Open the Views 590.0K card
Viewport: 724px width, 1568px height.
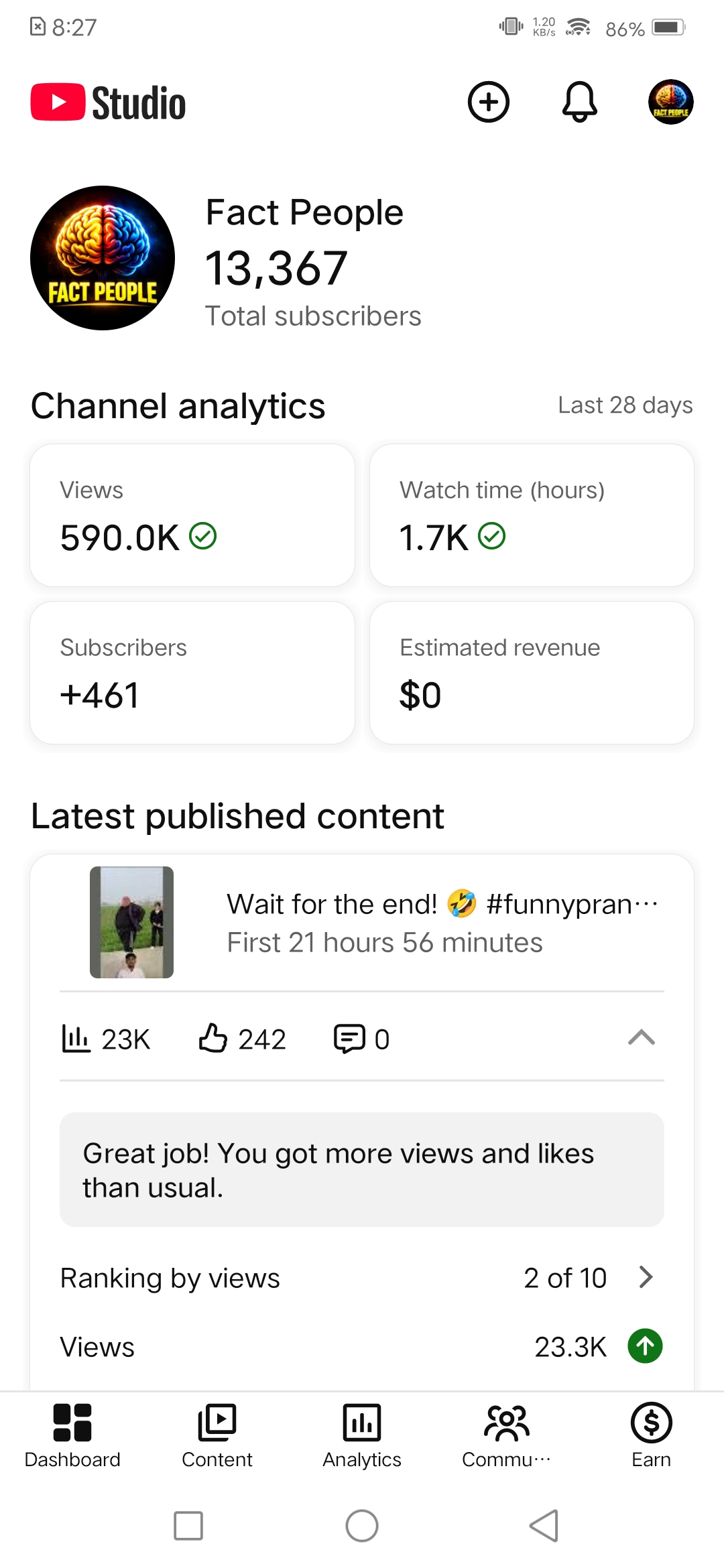point(192,515)
